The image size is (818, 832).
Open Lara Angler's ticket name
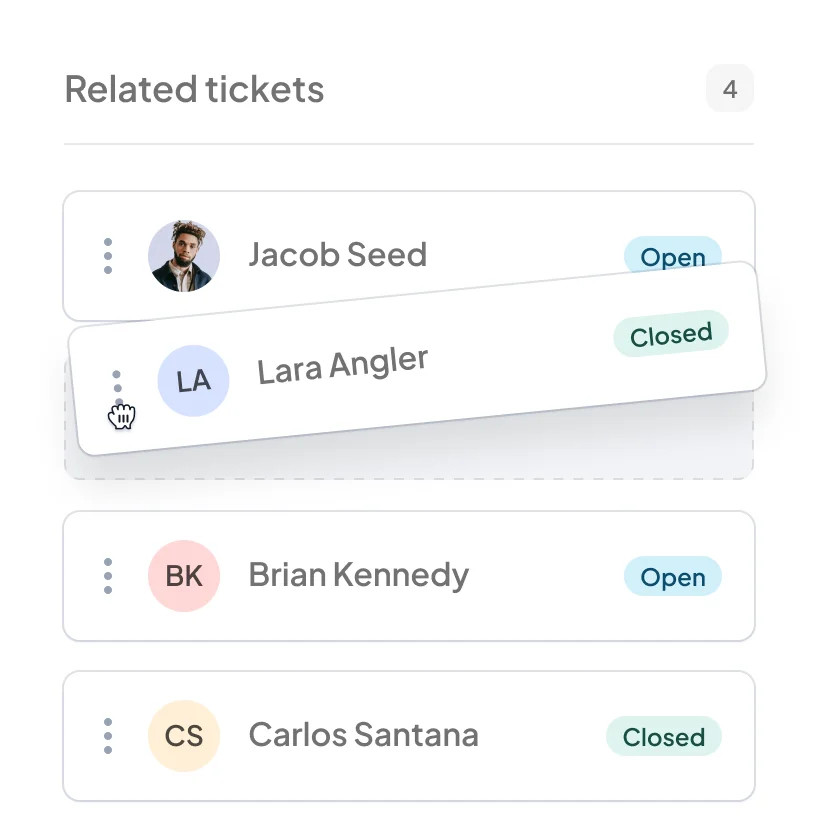343,365
